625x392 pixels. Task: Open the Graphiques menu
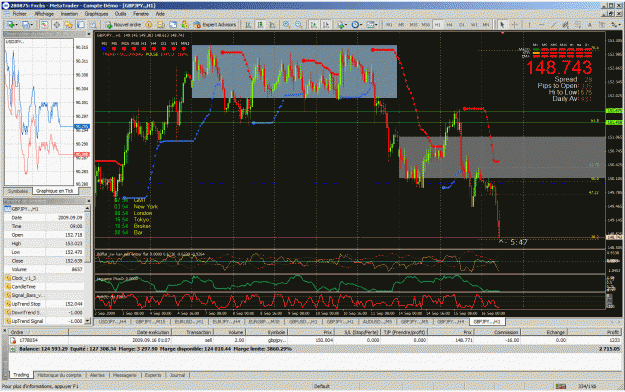pos(96,14)
